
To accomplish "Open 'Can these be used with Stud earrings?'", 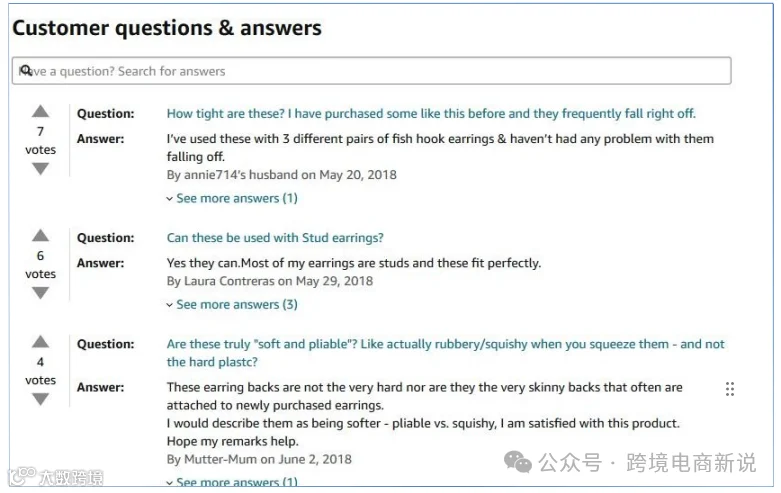I will click(x=275, y=238).
